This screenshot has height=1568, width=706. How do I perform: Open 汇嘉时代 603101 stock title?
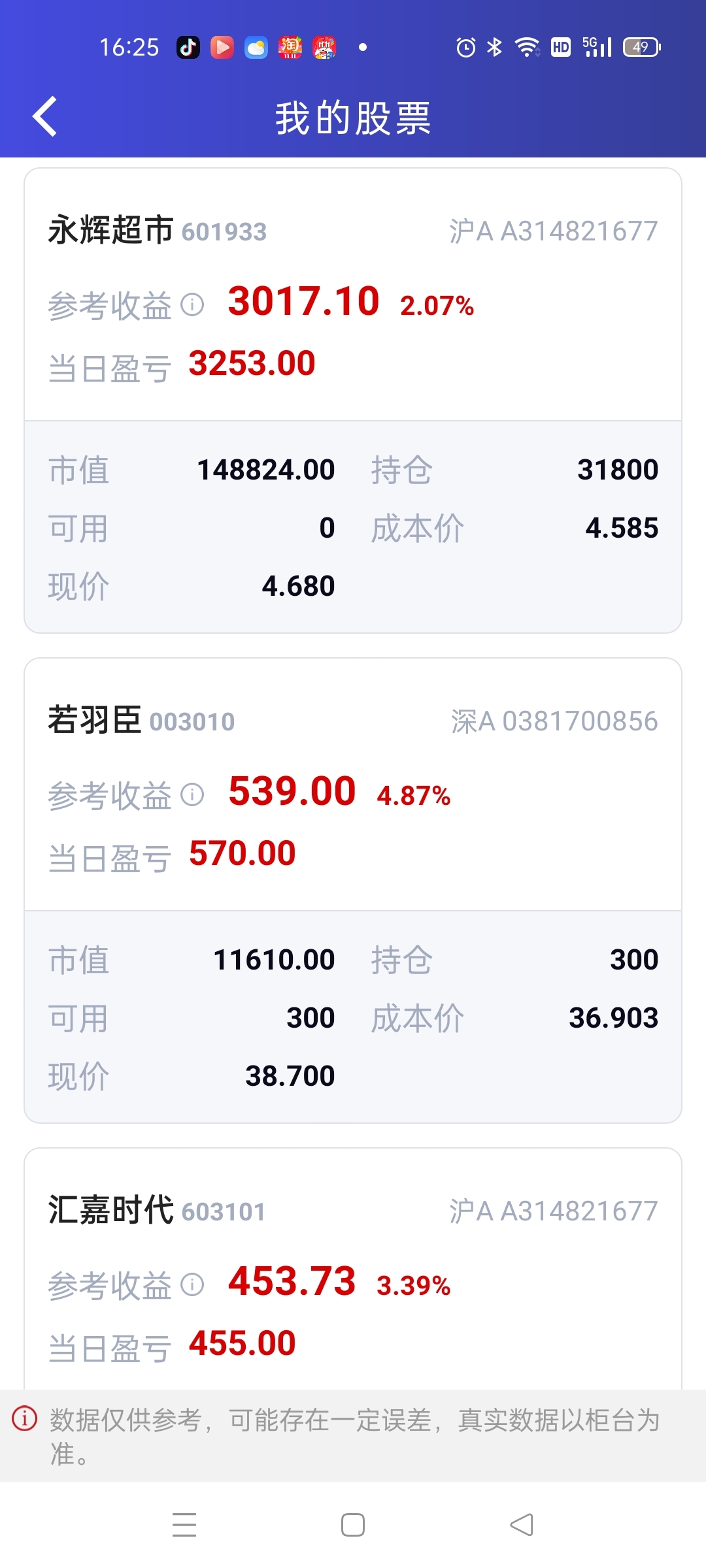click(157, 1211)
